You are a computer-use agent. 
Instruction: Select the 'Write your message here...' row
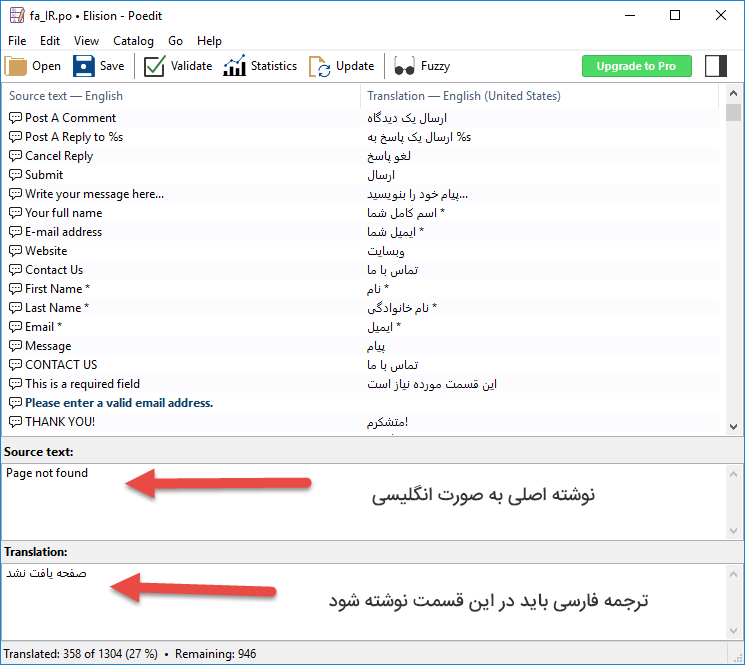coord(361,194)
